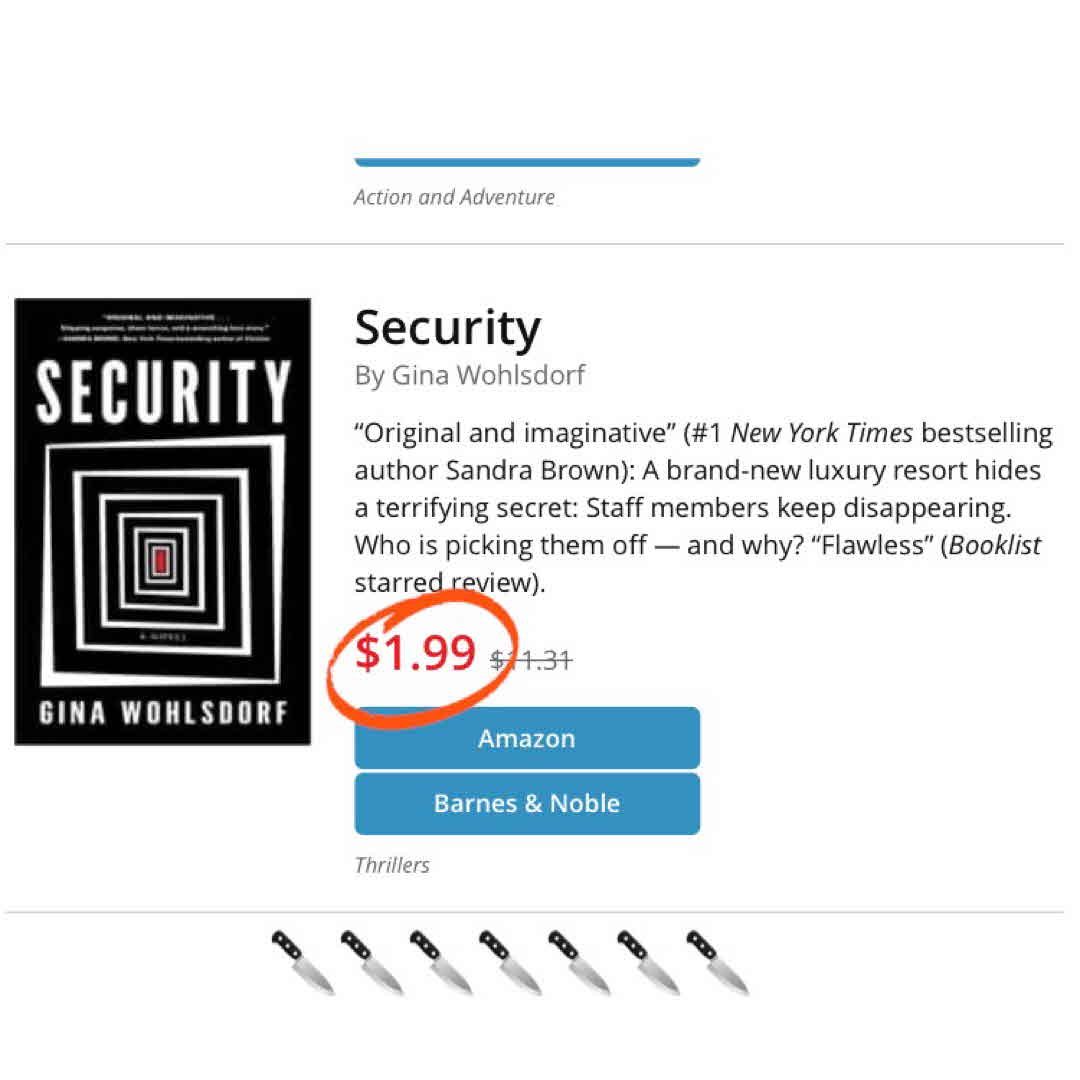Click the fifth knife emoji from left

579,962
